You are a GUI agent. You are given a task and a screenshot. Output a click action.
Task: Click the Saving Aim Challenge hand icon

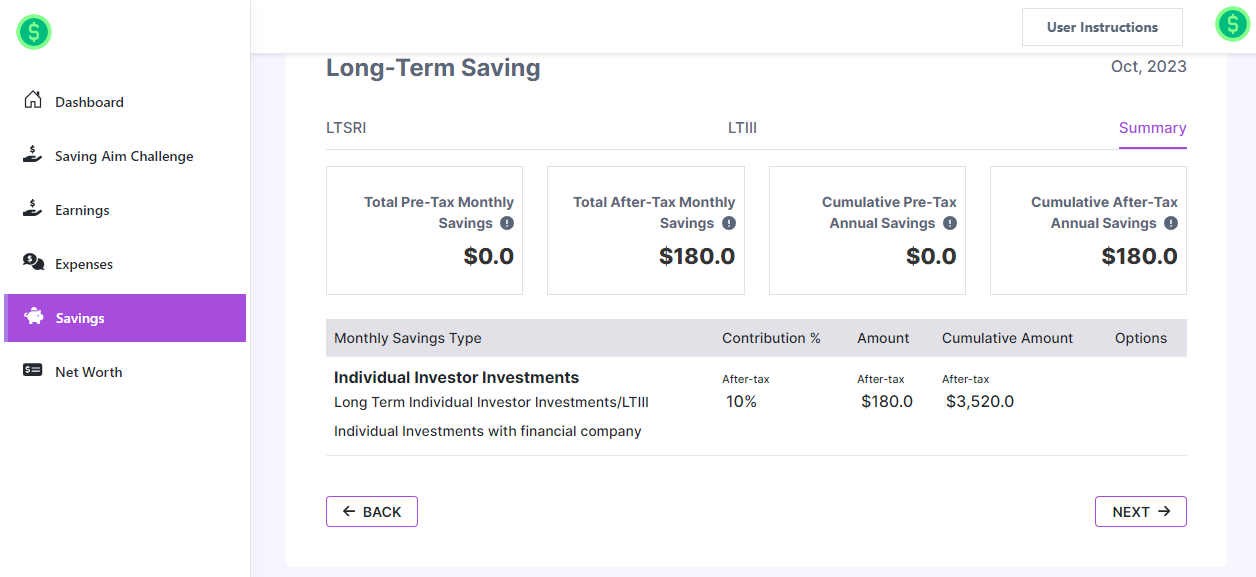33,155
